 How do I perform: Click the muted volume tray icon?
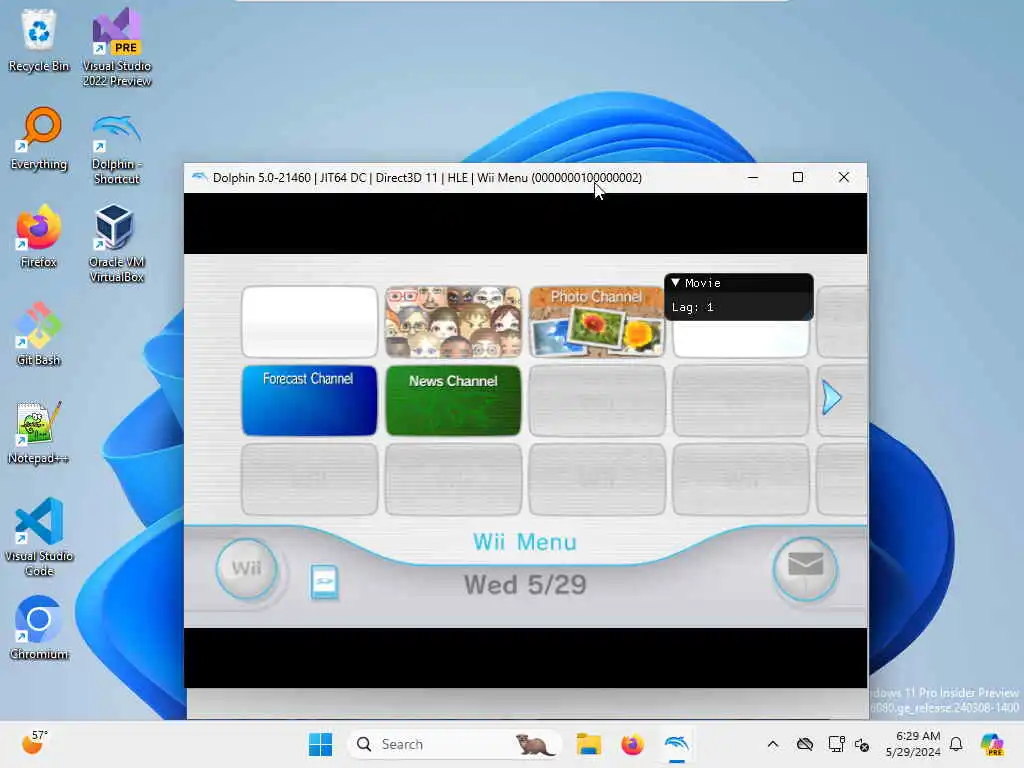(862, 744)
